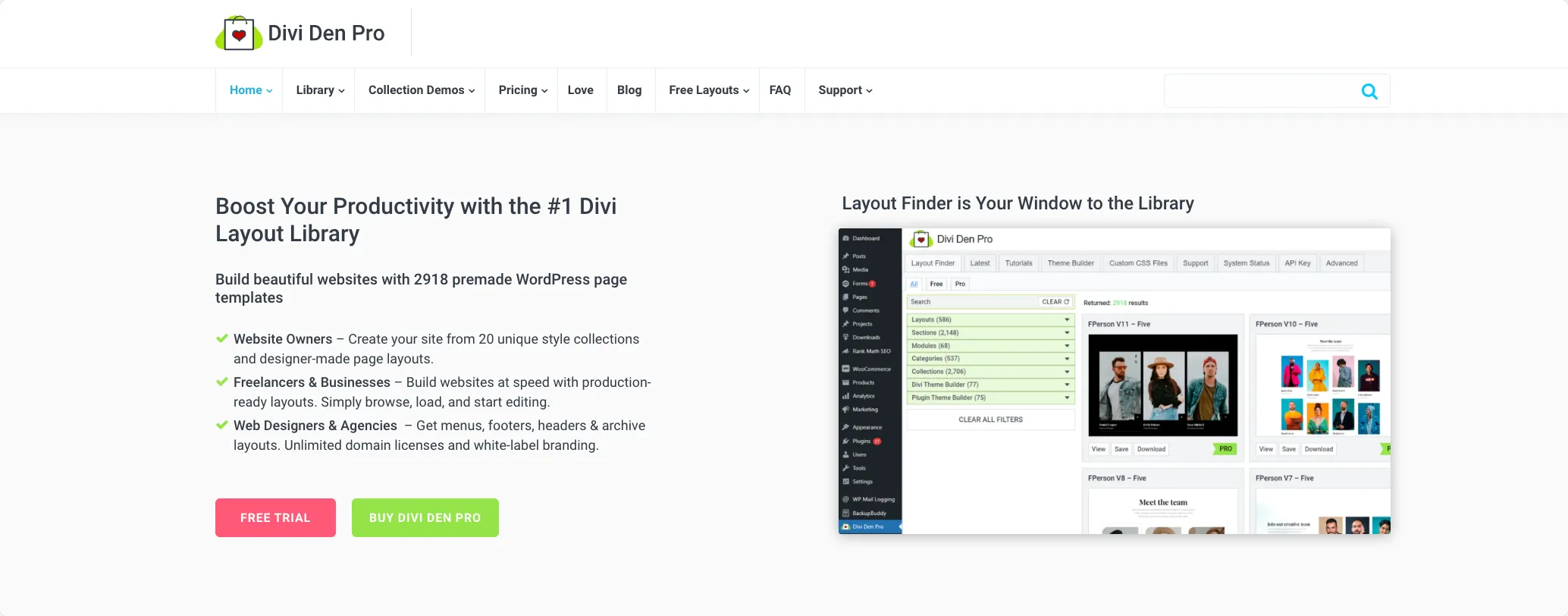Image resolution: width=1568 pixels, height=616 pixels.
Task: Click the Layout Finder screenshot image
Action: 1115,381
